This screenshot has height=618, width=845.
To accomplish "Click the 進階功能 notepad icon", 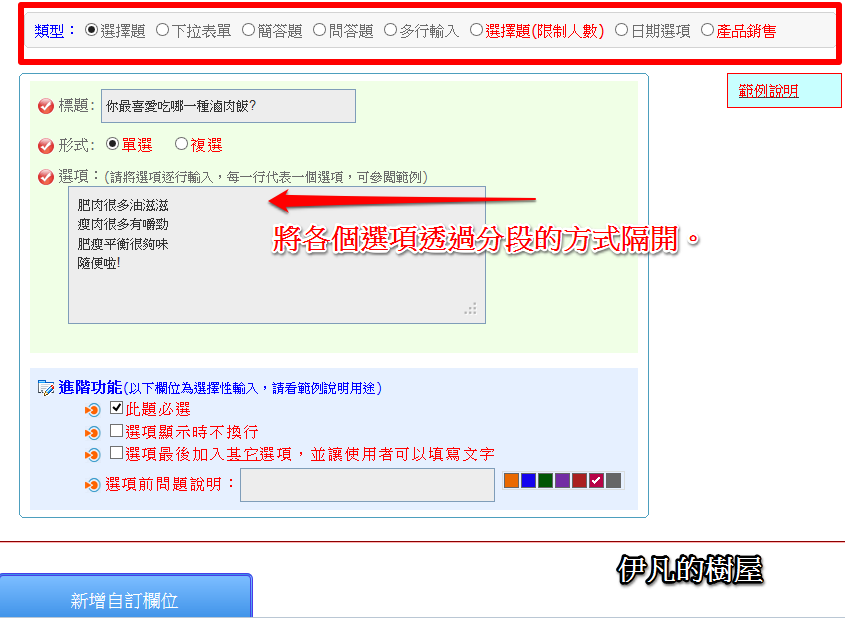I will (46, 387).
